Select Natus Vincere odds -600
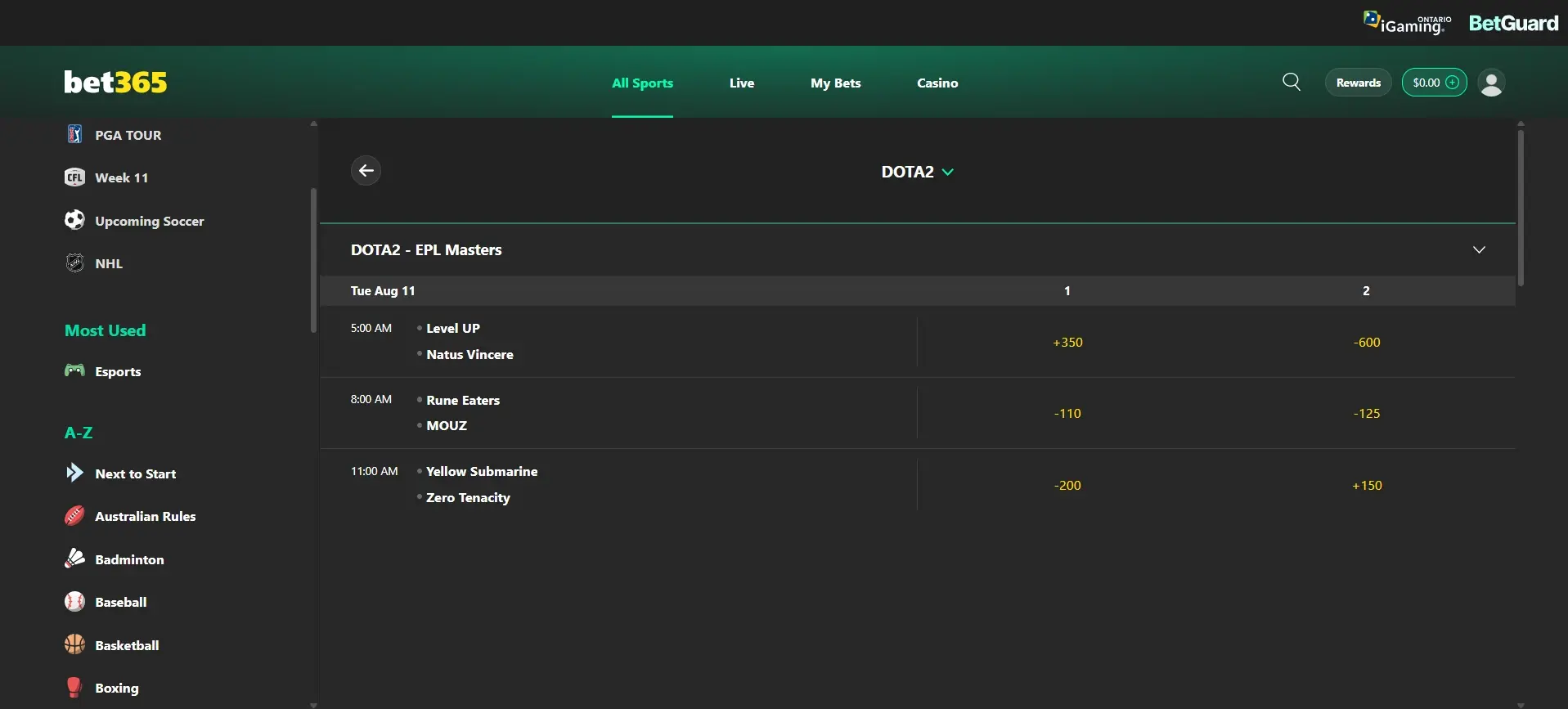 [1366, 342]
